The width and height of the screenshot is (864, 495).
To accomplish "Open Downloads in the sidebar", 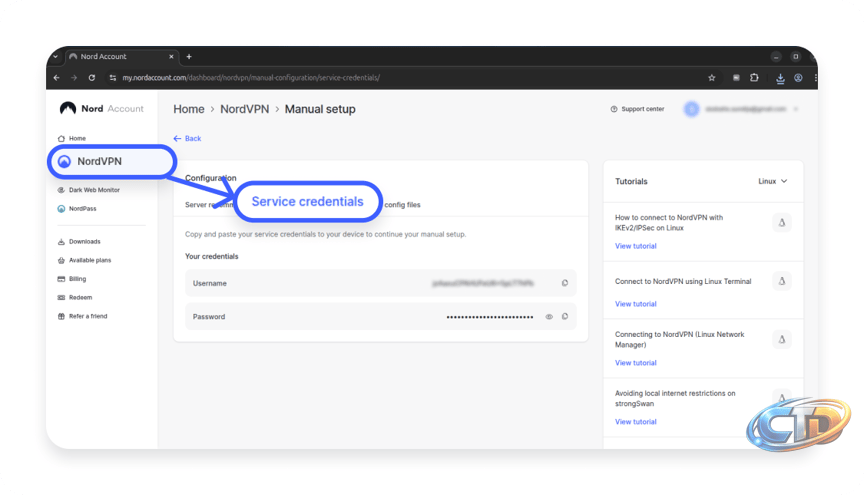I will [79, 241].
